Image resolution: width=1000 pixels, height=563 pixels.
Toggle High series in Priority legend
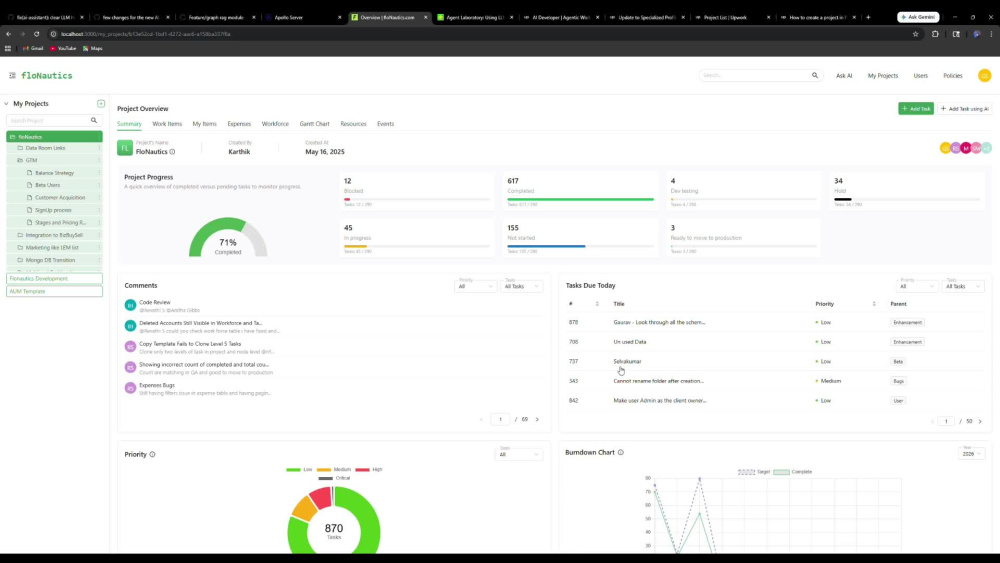click(x=369, y=469)
